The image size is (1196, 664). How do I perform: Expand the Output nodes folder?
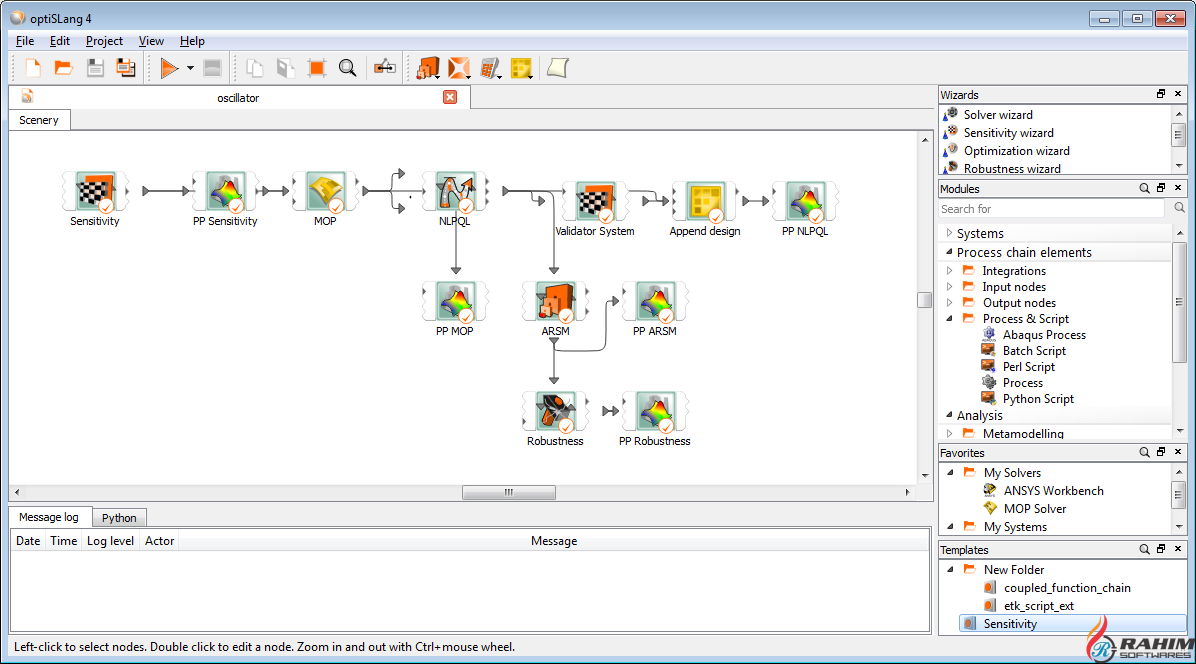949,303
